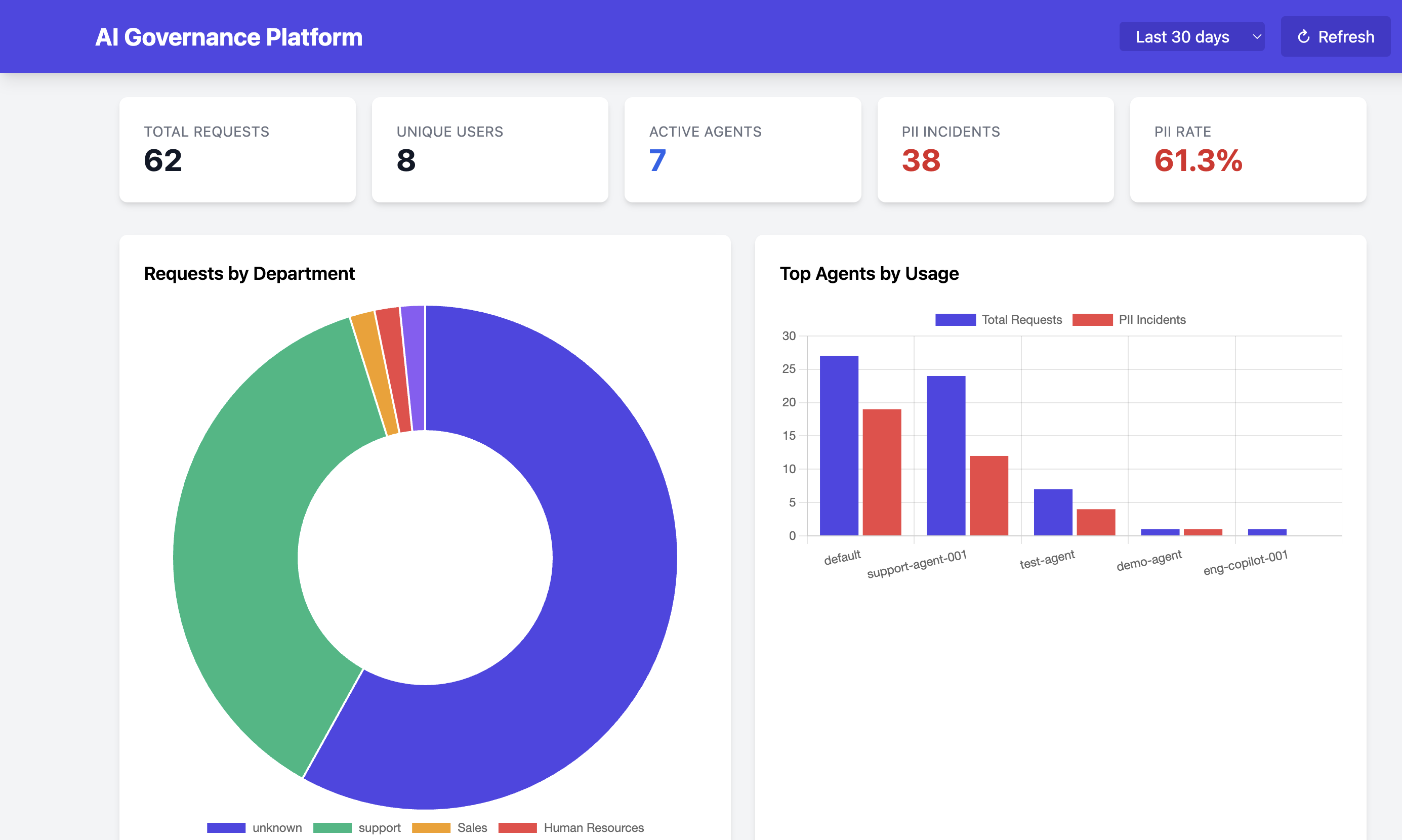
Task: Click the blue test-agent total requests bar
Action: click(1053, 512)
